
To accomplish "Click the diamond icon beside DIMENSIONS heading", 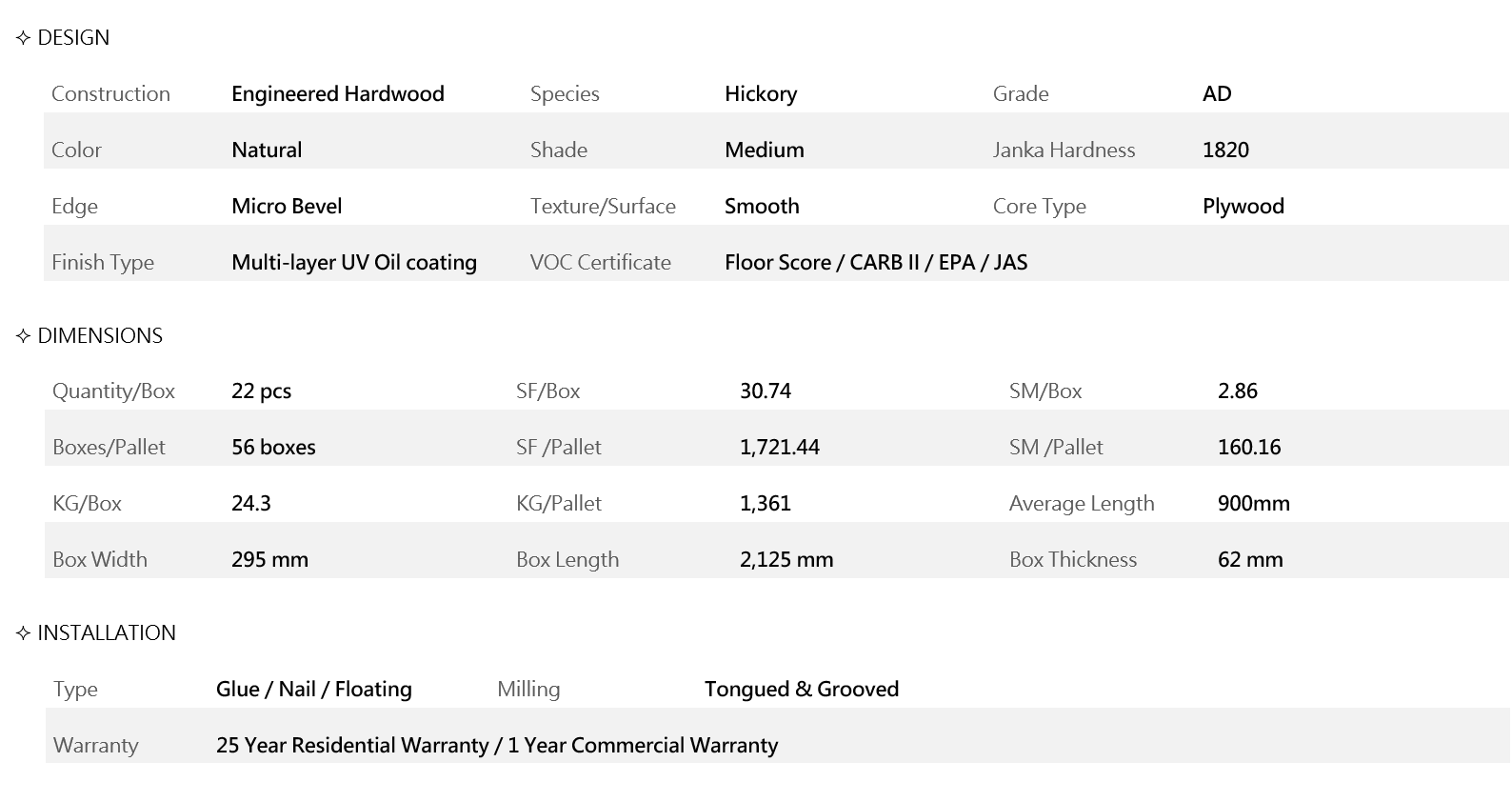I will coord(23,336).
